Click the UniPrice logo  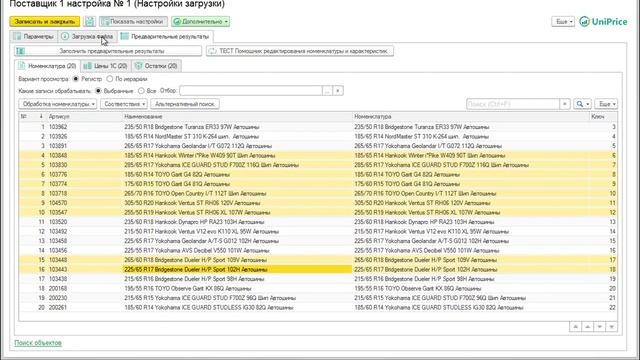[603, 22]
